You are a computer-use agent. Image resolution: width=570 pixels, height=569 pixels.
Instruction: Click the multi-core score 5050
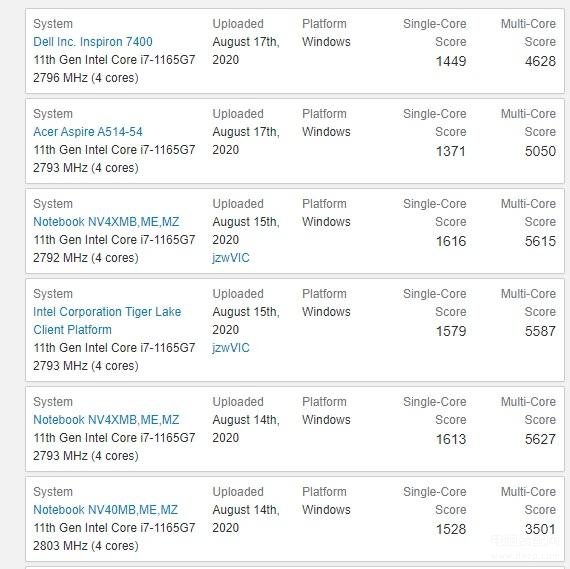[x=540, y=151]
